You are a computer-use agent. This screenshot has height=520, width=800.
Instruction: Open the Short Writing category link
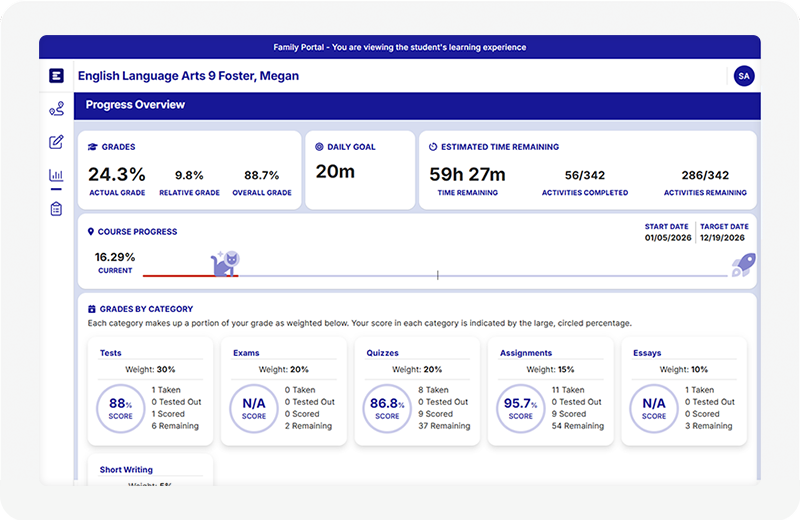tap(128, 469)
